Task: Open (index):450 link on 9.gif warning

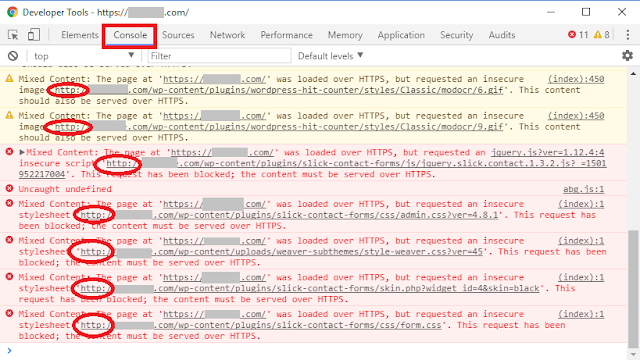Action: [576, 116]
